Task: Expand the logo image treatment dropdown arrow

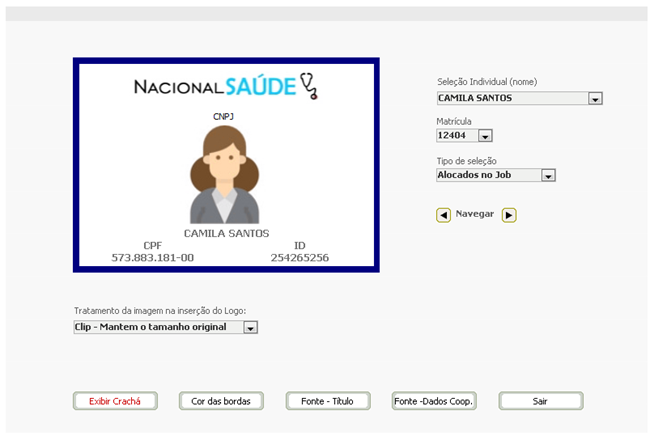Action: 250,327
